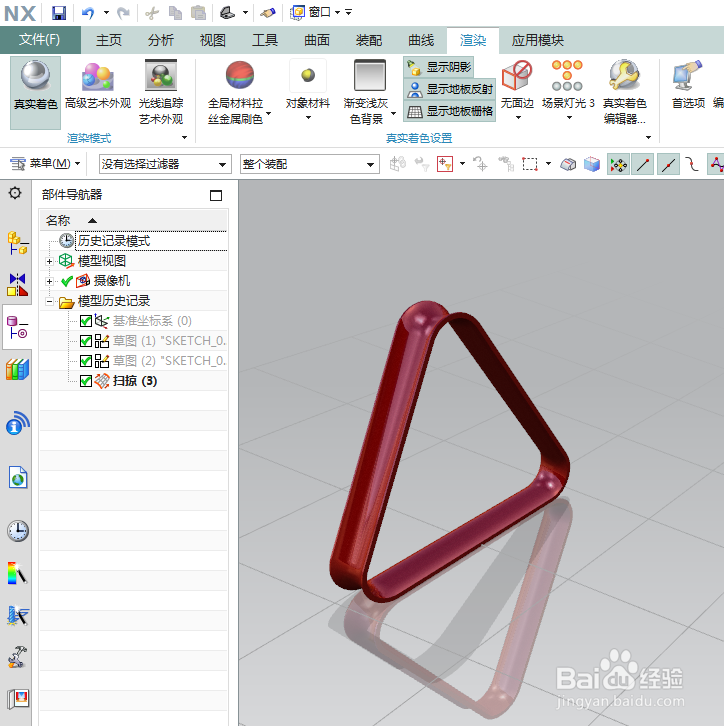Click the Copy icon
The height and width of the screenshot is (726, 724).
[x=175, y=13]
